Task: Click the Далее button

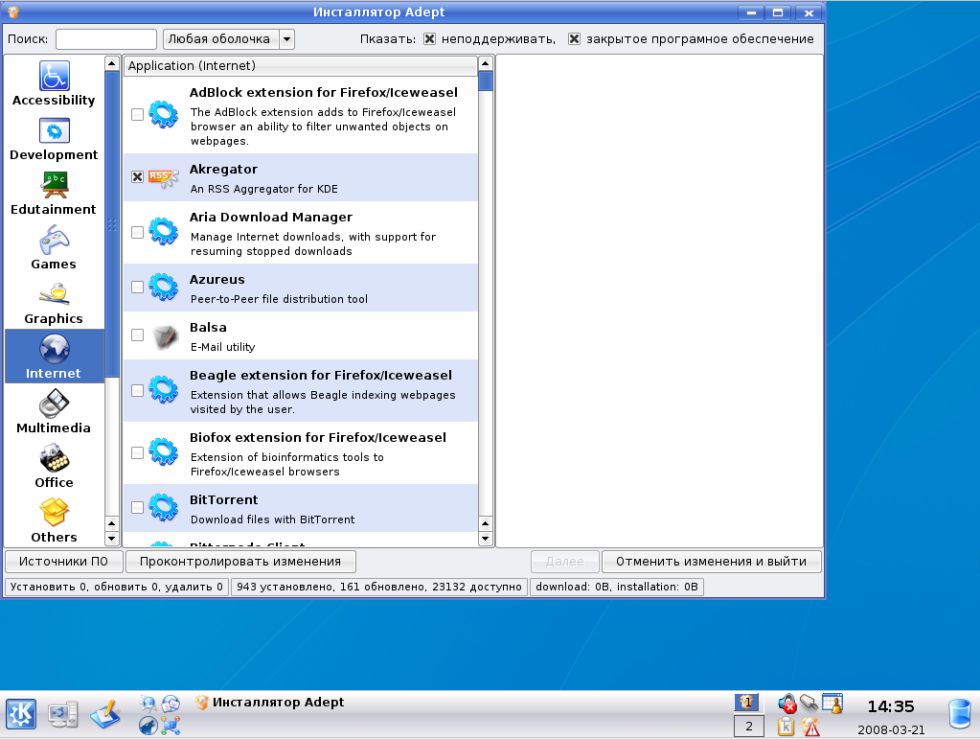Action: [565, 561]
